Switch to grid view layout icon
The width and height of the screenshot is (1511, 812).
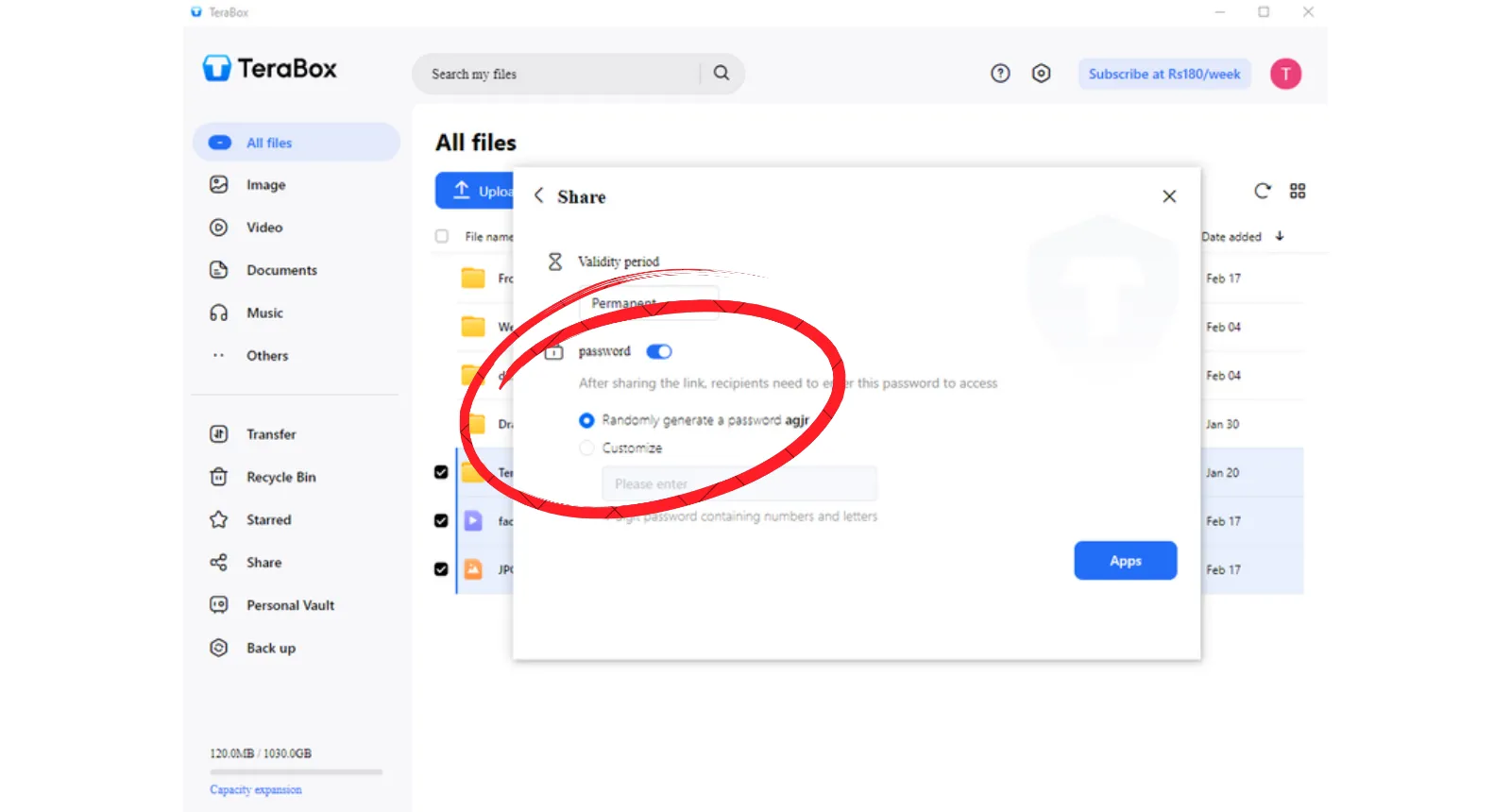(x=1298, y=191)
